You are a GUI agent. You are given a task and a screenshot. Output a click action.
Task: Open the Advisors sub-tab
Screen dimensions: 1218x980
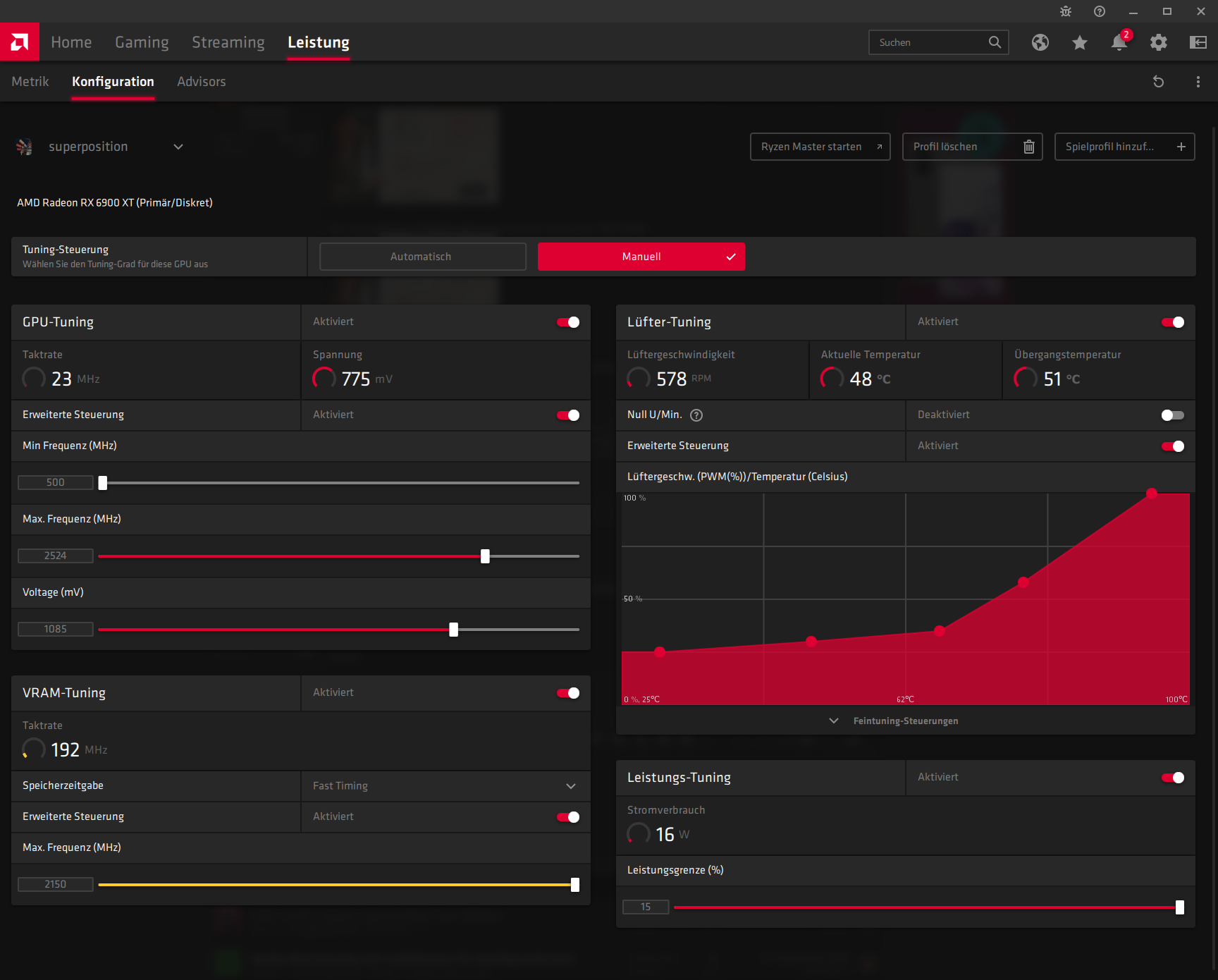tap(202, 82)
